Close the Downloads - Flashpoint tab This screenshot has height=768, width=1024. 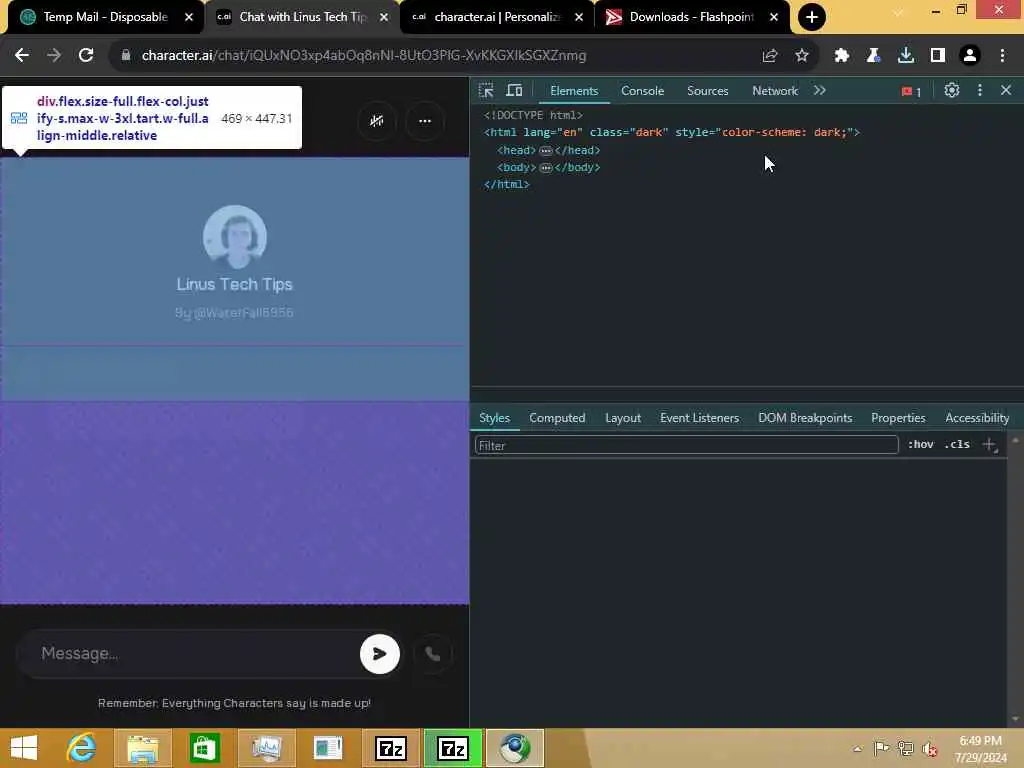[x=774, y=17]
